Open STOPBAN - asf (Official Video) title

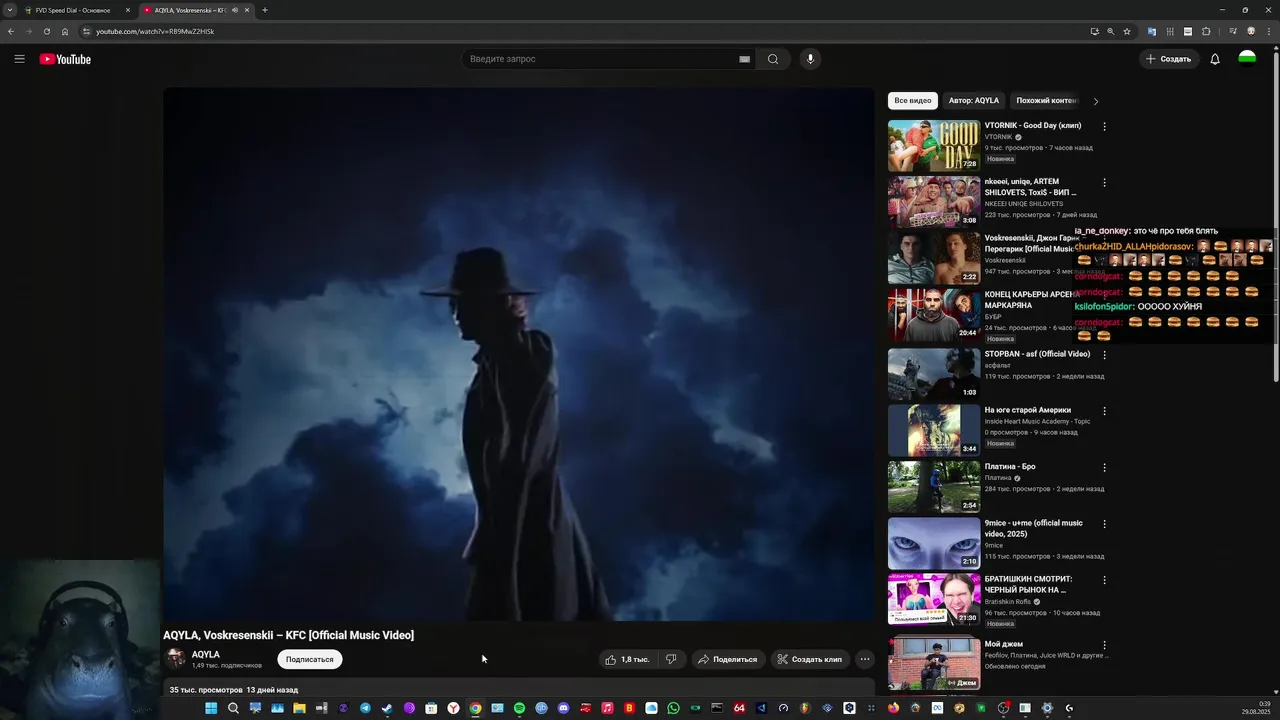1037,354
